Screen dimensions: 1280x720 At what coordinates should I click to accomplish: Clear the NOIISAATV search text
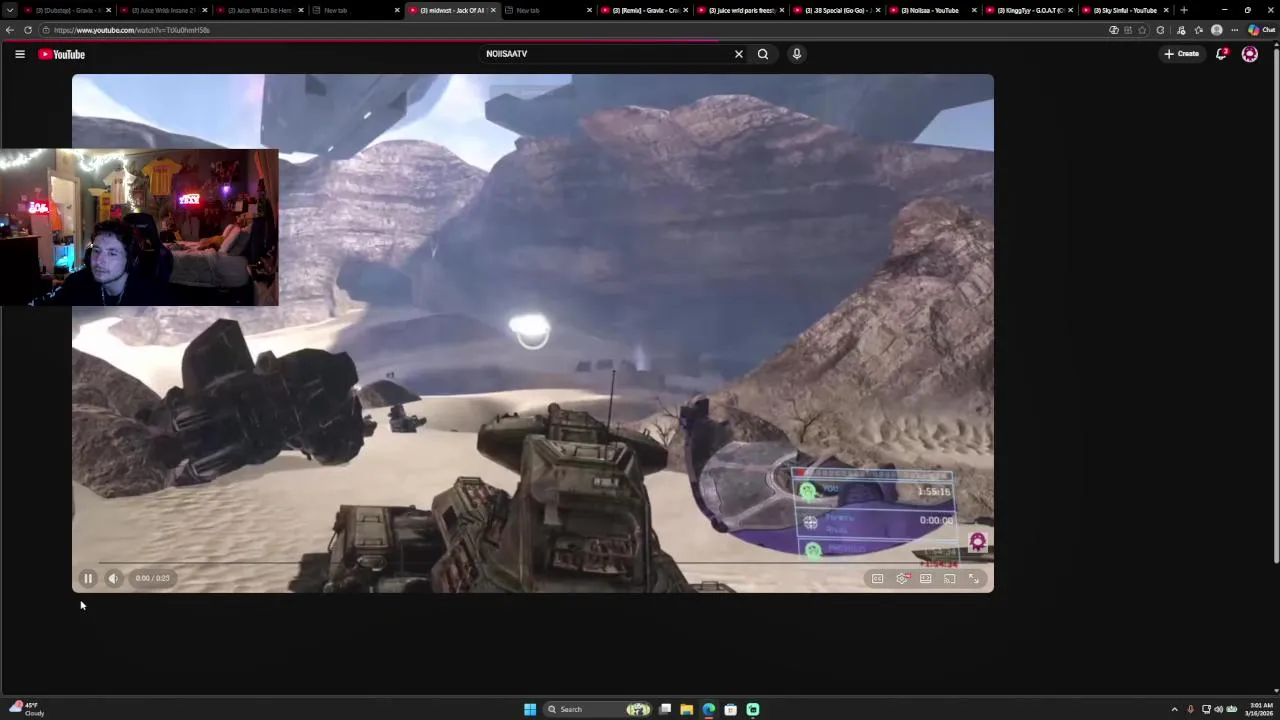(x=739, y=54)
